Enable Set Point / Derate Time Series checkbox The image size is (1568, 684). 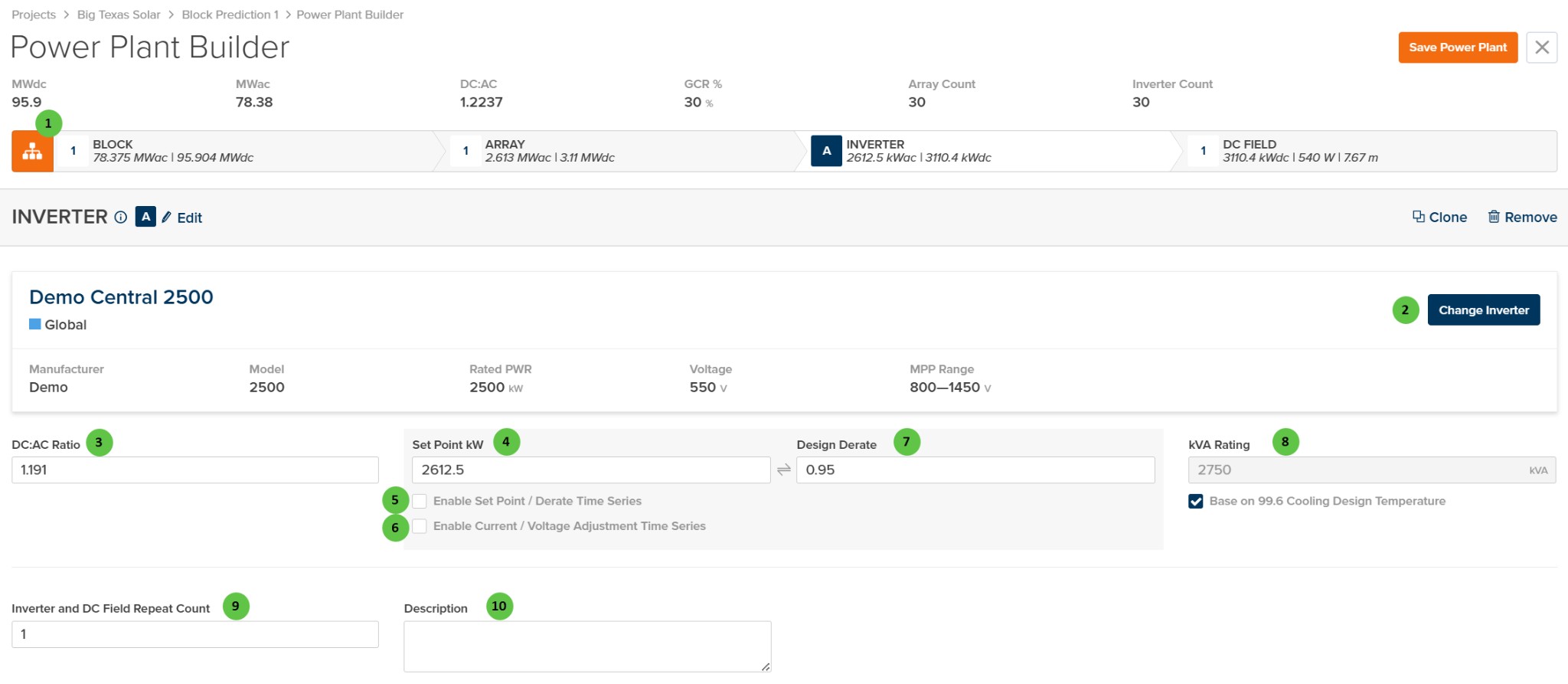click(x=420, y=501)
